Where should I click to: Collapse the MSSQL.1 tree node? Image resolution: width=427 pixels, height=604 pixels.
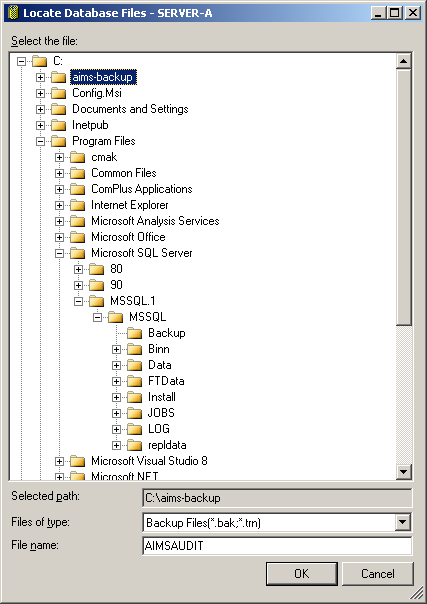78,301
